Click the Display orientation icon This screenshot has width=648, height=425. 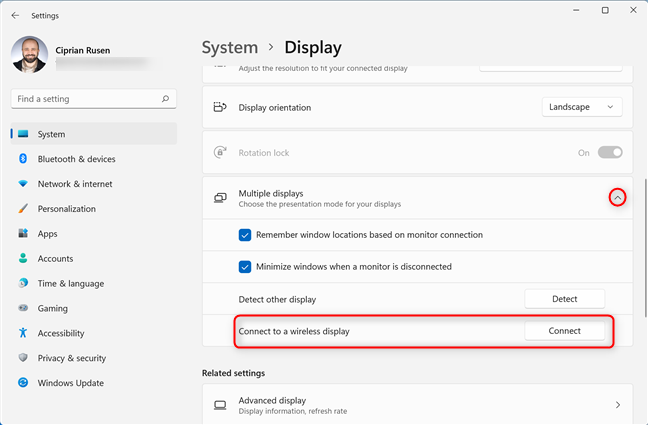[x=220, y=107]
